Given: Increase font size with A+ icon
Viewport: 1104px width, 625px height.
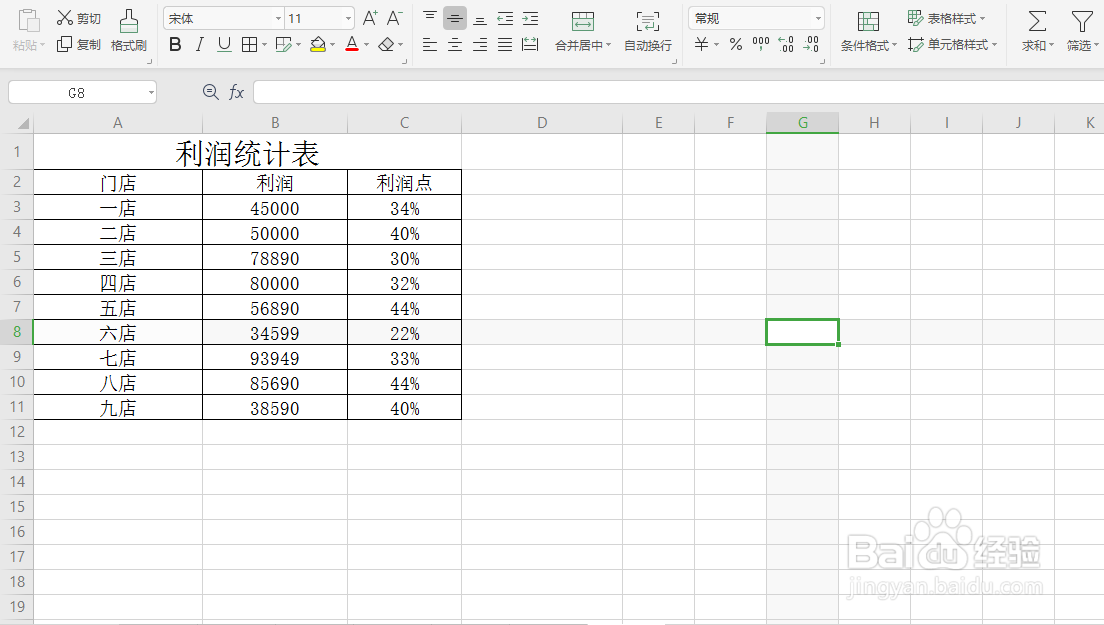Looking at the screenshot, I should (x=370, y=18).
